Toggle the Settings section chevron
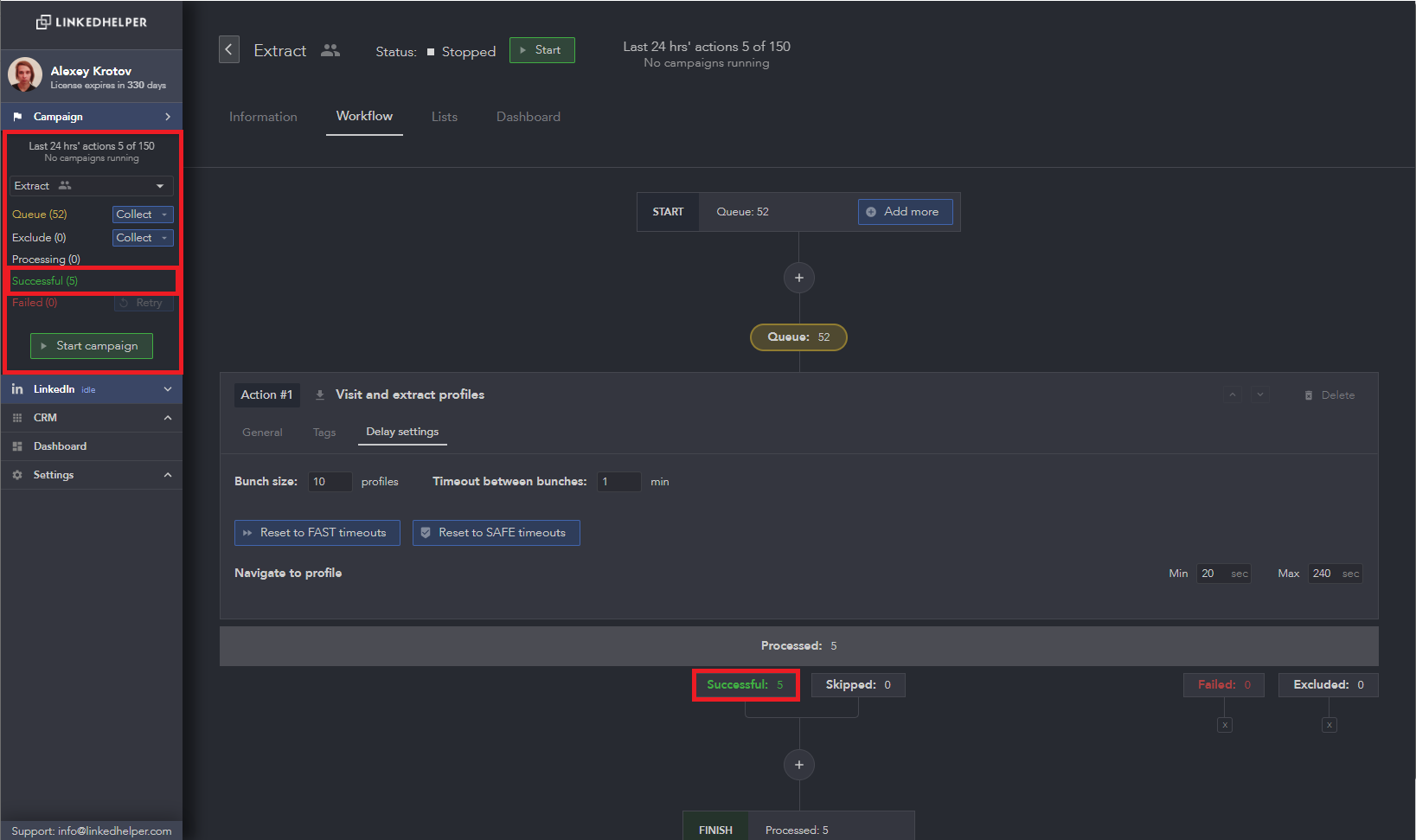This screenshot has width=1416, height=840. pyautogui.click(x=168, y=475)
